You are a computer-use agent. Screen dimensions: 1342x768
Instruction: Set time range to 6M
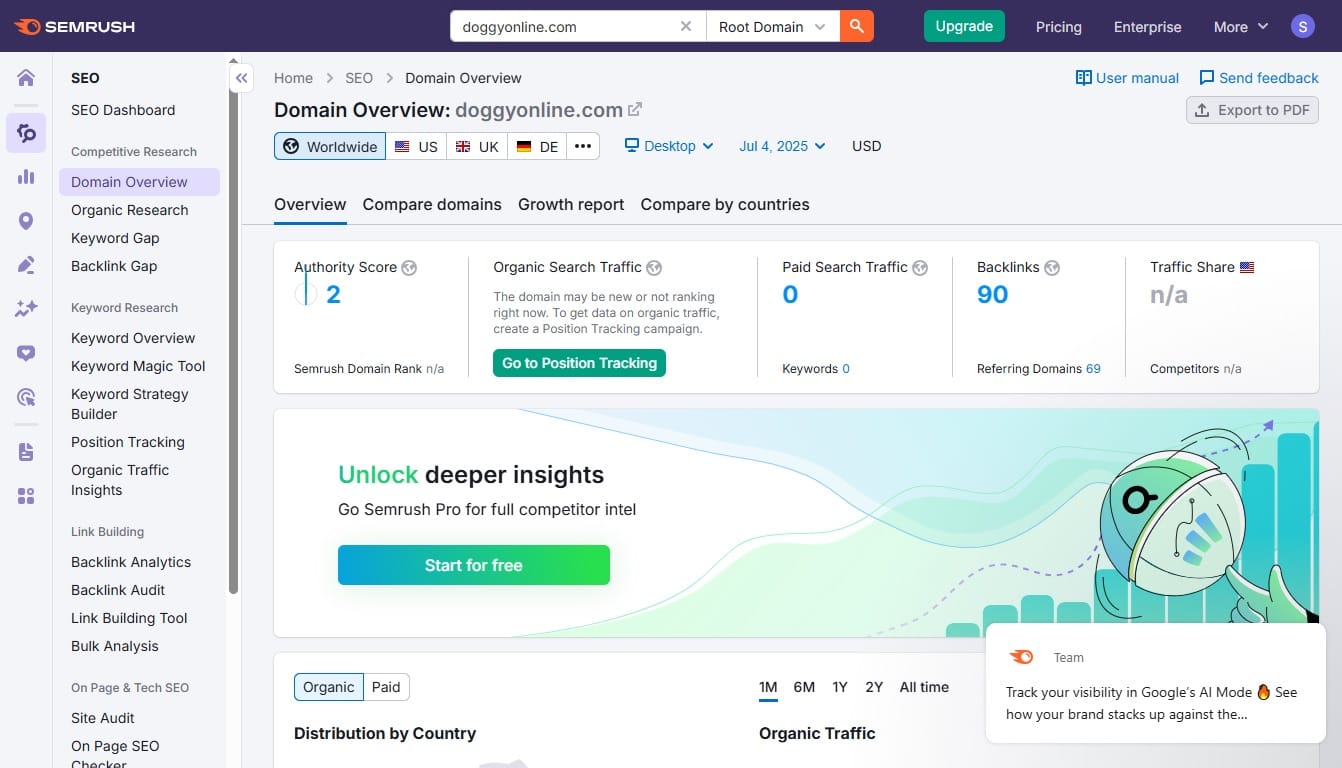pos(804,687)
